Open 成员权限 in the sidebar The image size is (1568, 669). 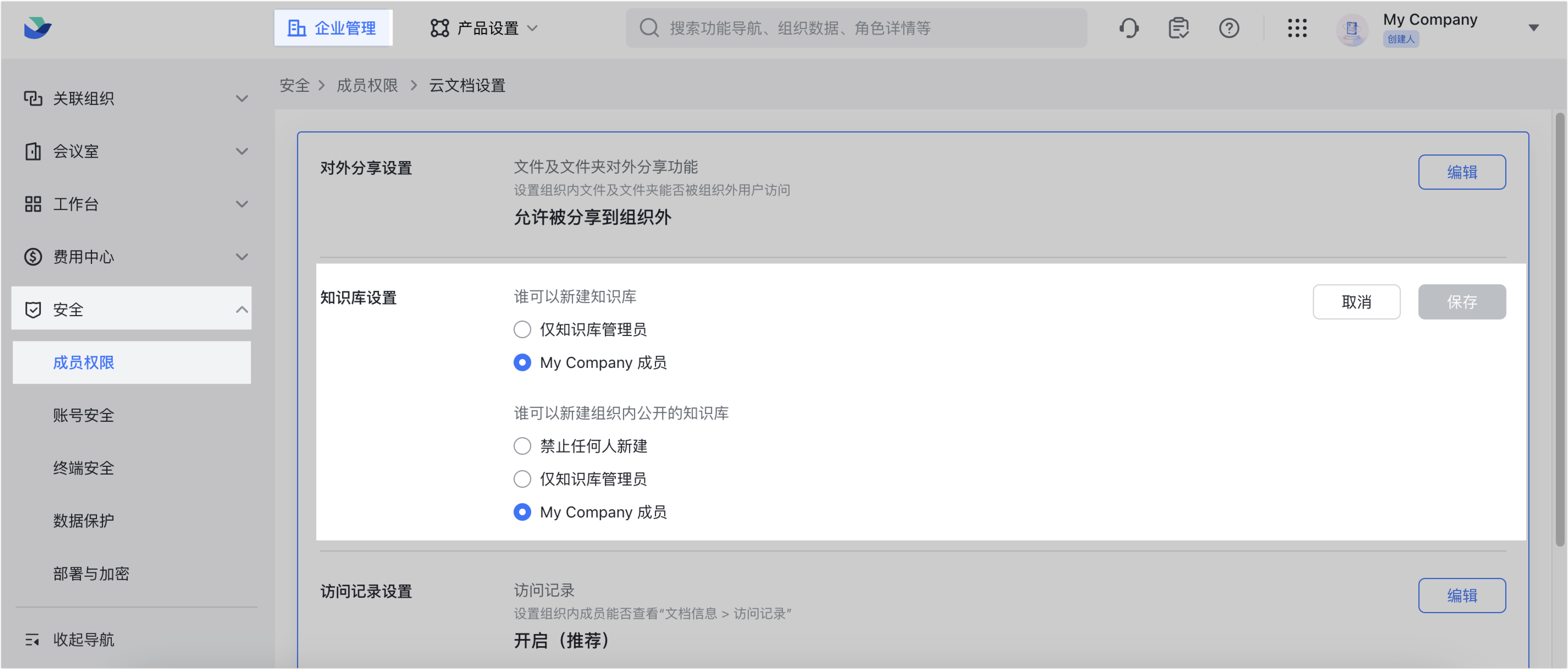pyautogui.click(x=131, y=362)
